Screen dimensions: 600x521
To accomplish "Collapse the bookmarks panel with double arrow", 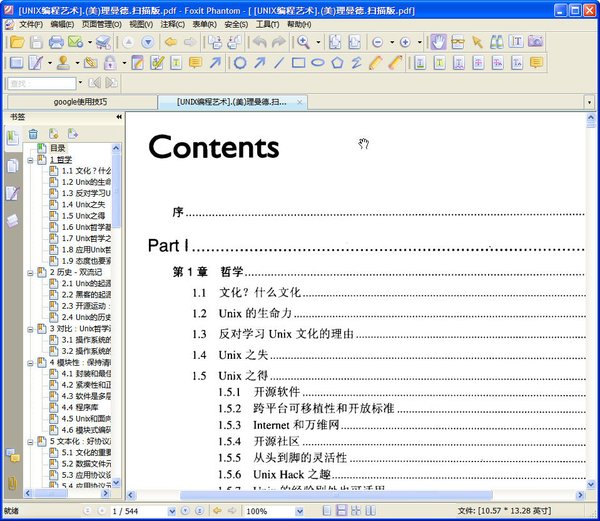I will pos(119,117).
